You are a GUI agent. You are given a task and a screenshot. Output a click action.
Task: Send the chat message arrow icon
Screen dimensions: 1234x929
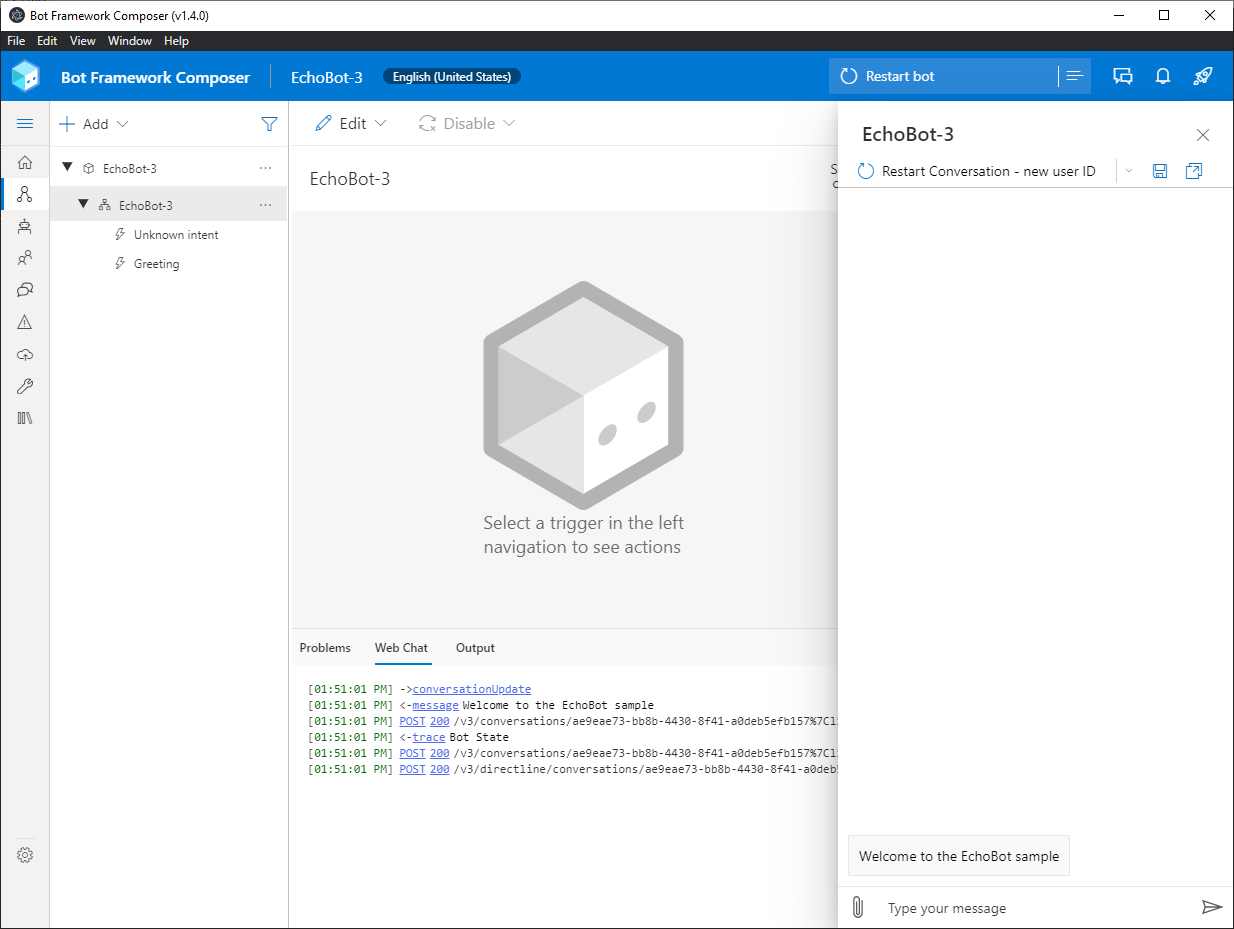[1211, 907]
